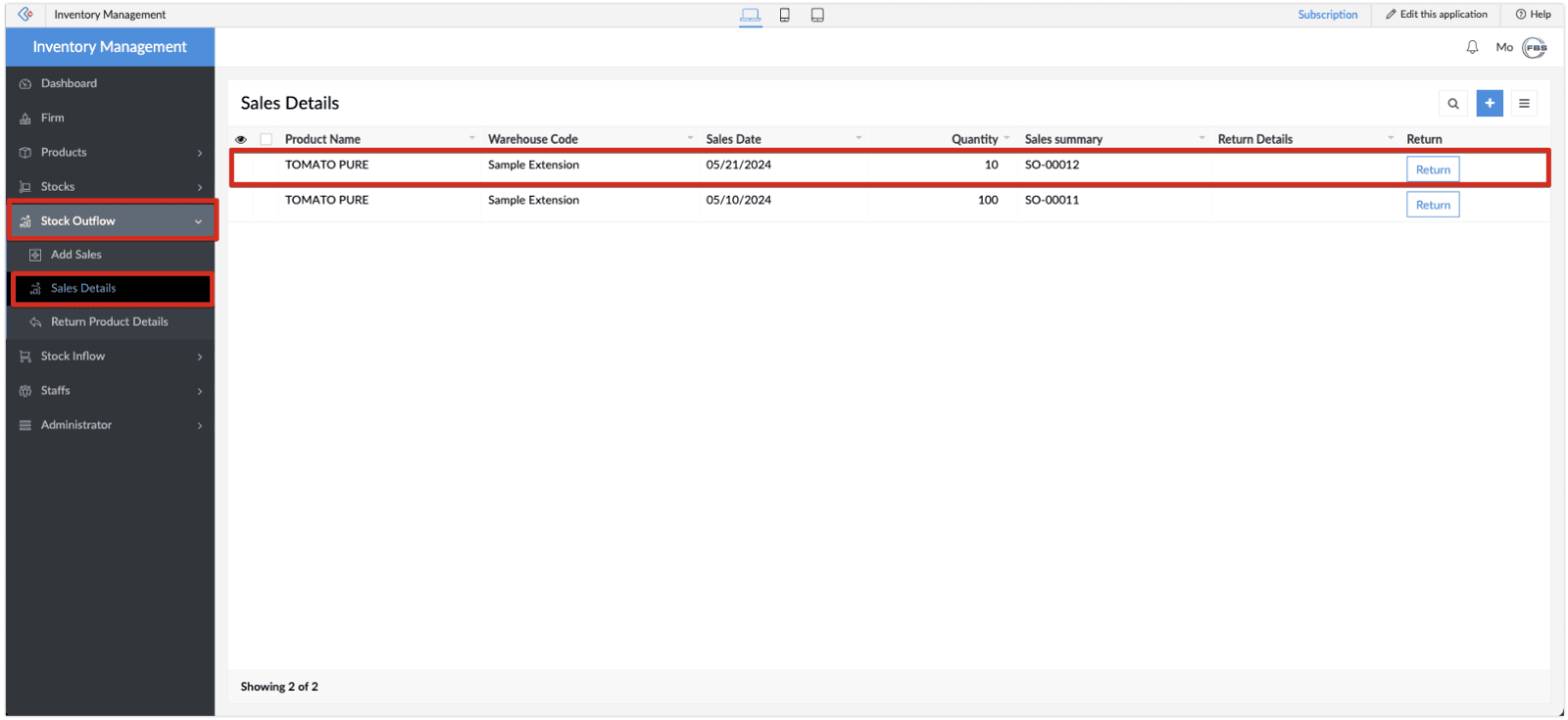Expand Stock Inflow sidebar section

click(110, 356)
